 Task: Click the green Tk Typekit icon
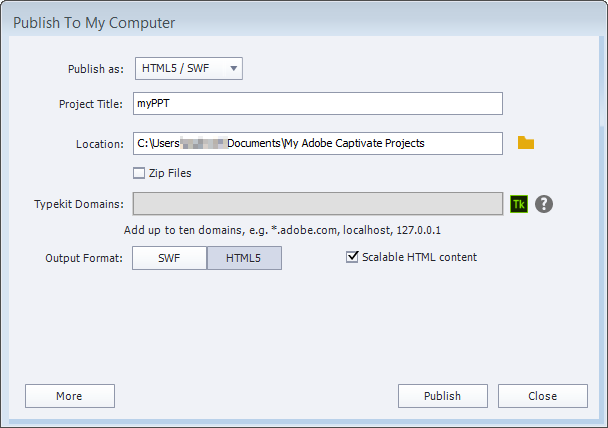click(518, 204)
